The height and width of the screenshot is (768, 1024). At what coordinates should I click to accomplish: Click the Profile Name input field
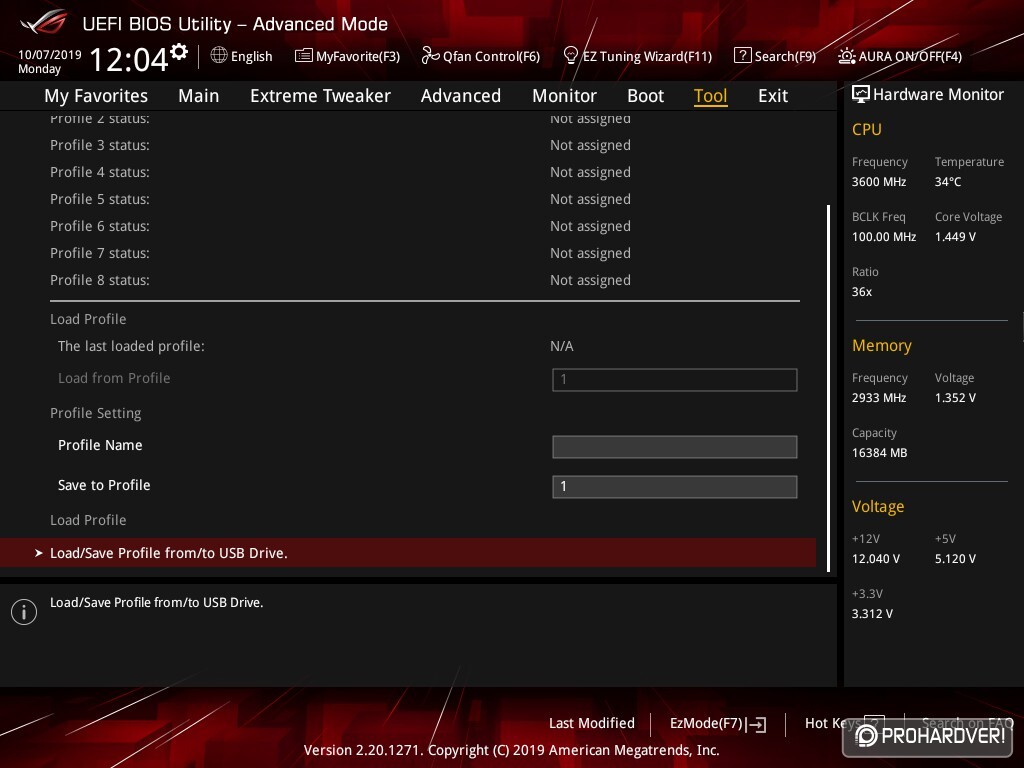click(x=675, y=447)
